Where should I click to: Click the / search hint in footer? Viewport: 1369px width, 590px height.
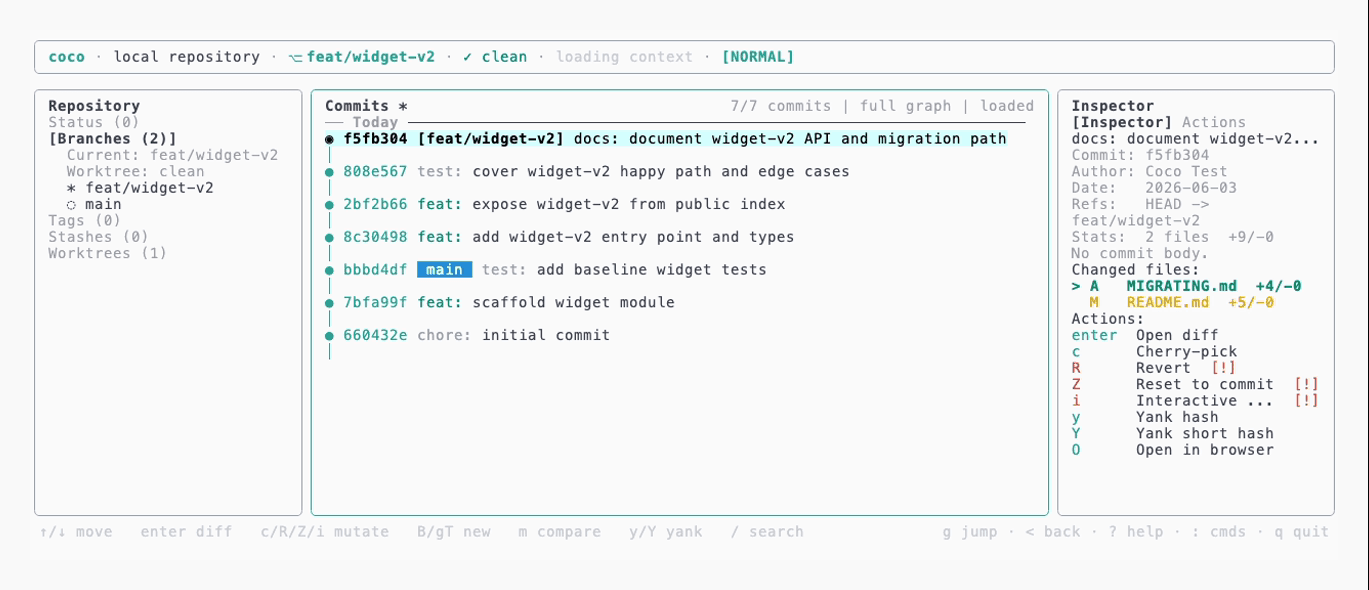click(767, 532)
